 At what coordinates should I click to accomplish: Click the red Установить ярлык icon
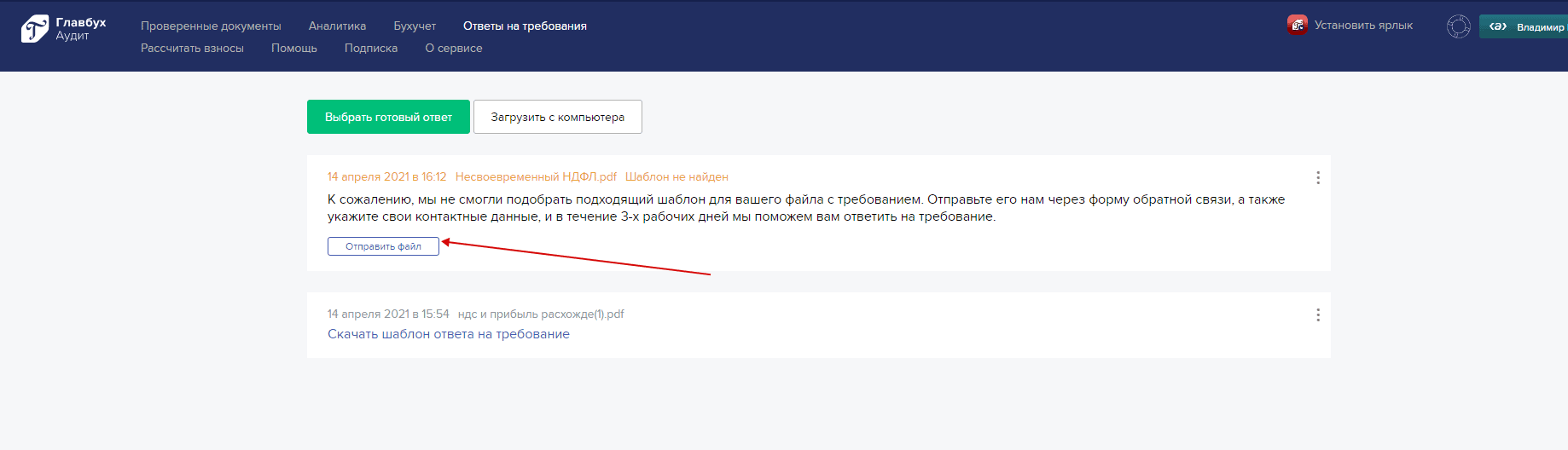coord(1297,26)
